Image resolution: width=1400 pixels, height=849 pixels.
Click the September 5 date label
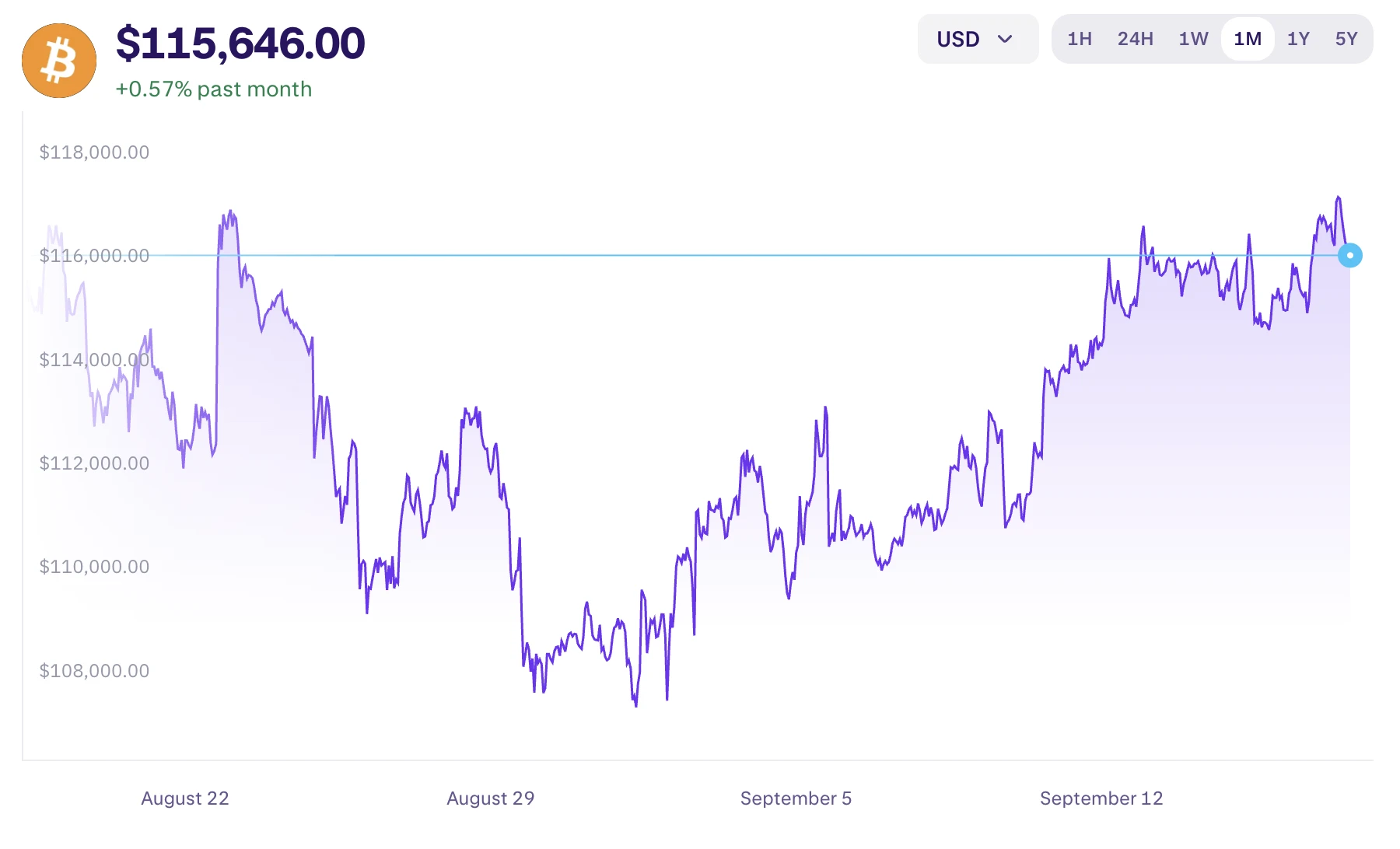tap(796, 798)
